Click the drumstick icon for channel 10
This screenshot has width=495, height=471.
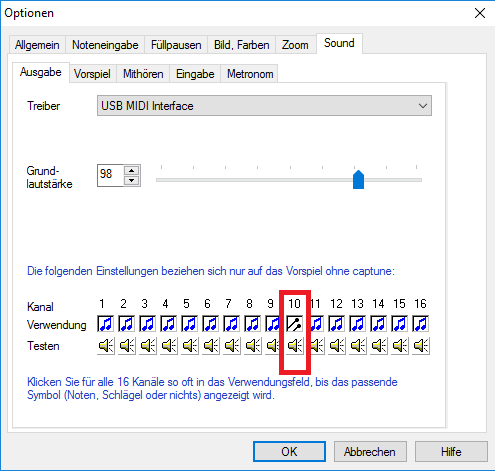tap(295, 324)
